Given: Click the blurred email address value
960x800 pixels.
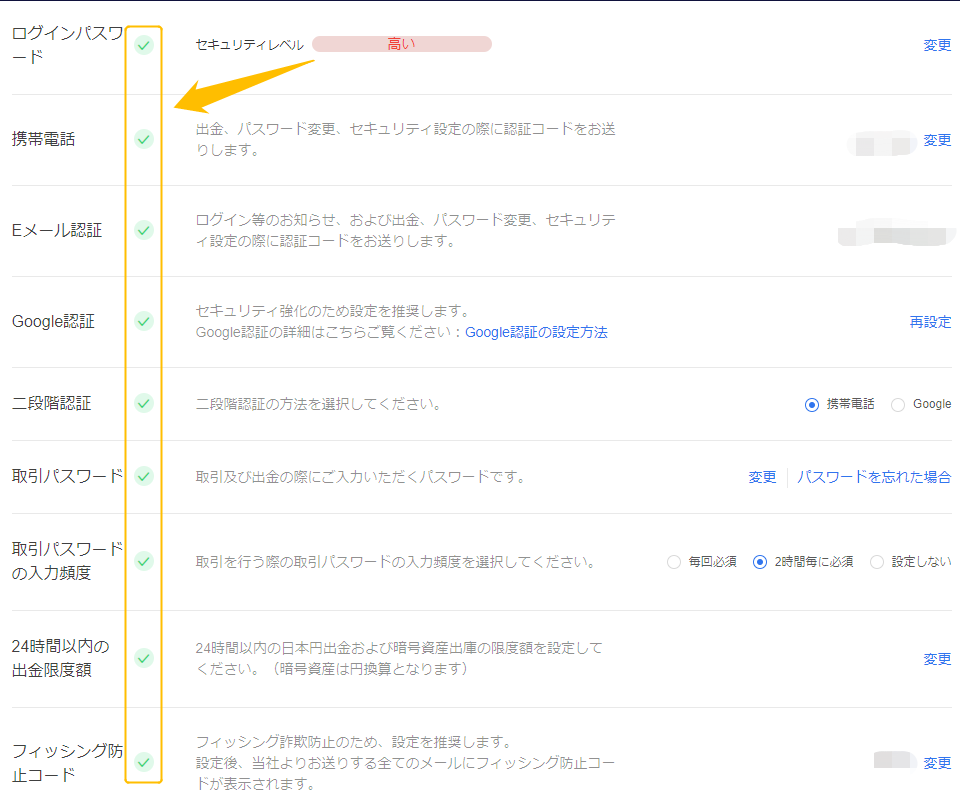Looking at the screenshot, I should point(896,234).
